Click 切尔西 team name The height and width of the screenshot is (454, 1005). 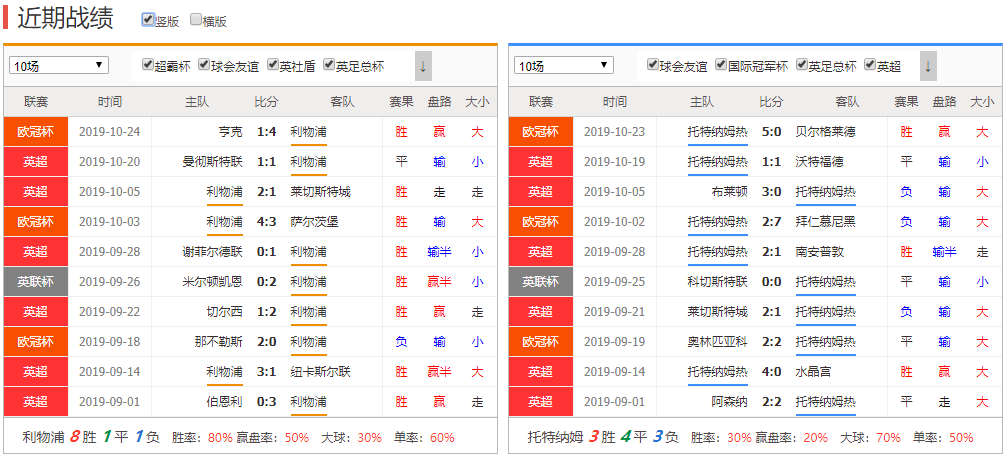pyautogui.click(x=225, y=312)
